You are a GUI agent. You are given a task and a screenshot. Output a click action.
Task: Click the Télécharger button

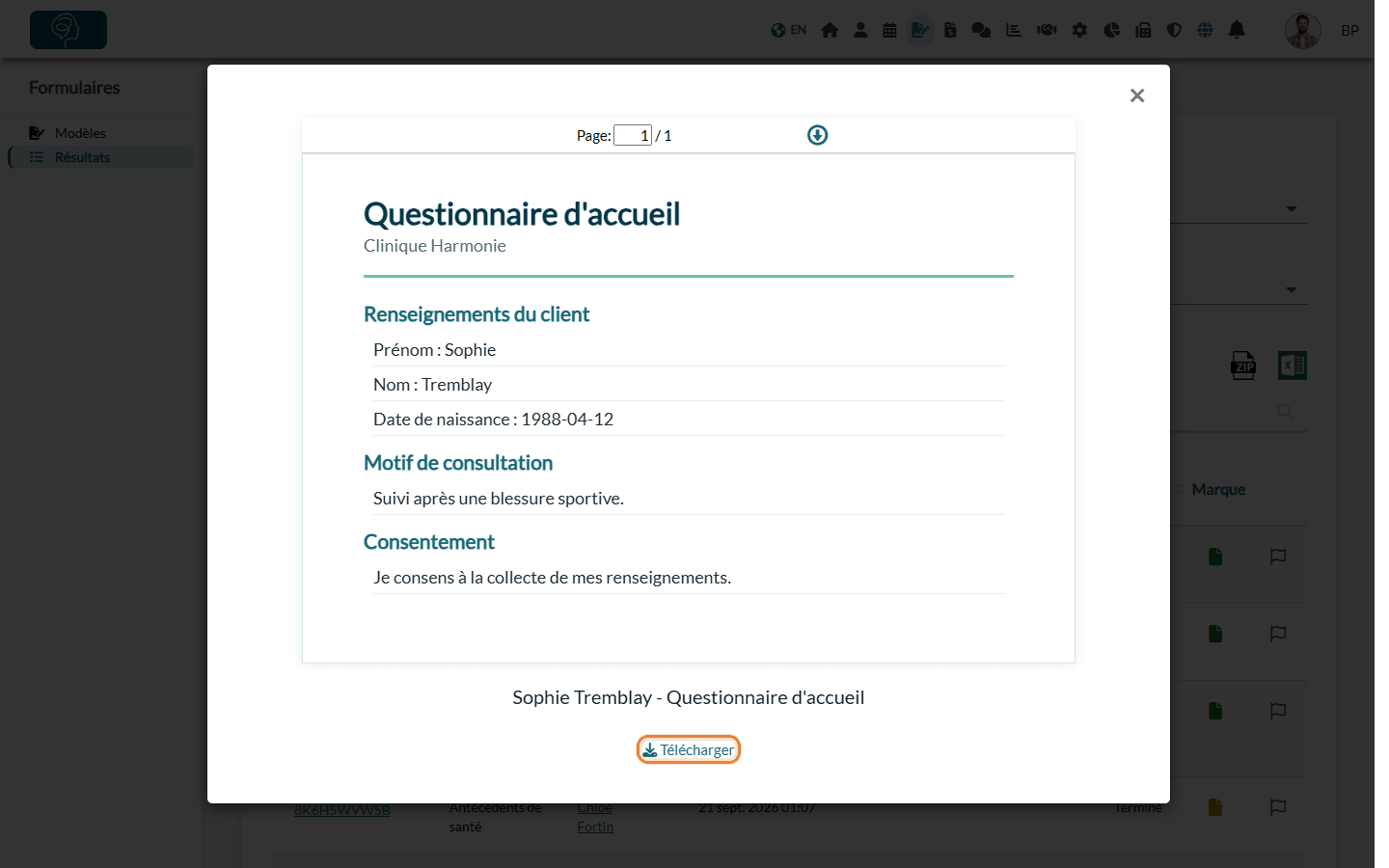pyautogui.click(x=689, y=749)
